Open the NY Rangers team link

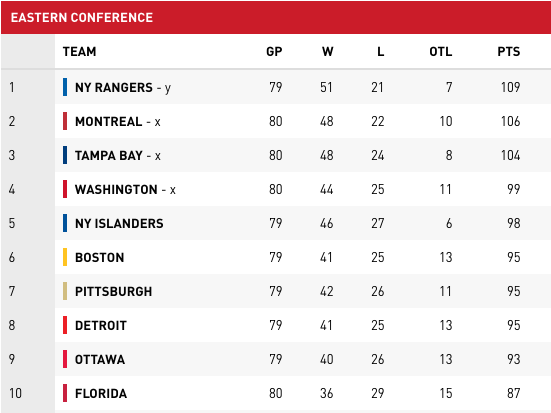point(114,88)
